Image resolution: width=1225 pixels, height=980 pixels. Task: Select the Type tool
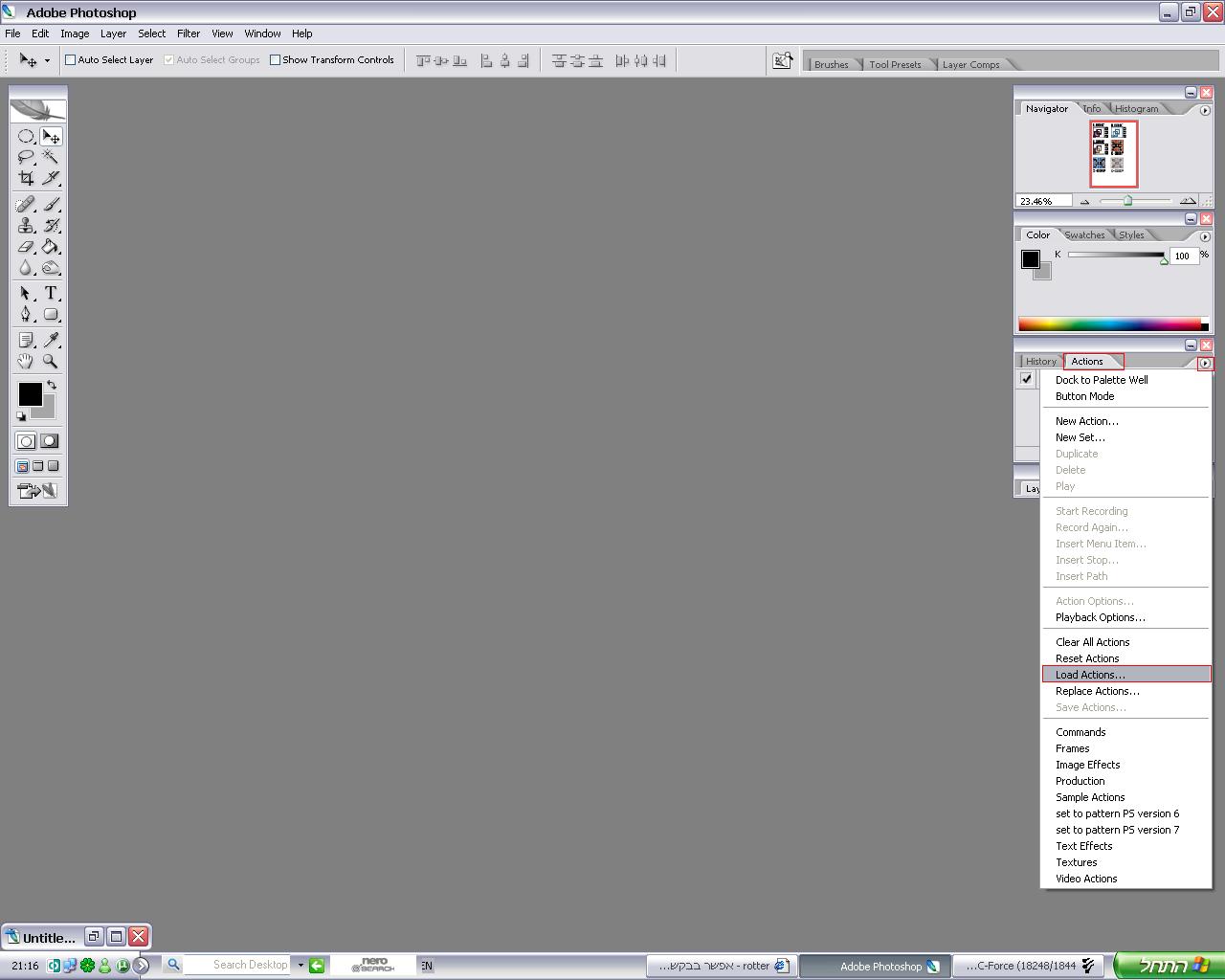(51, 293)
